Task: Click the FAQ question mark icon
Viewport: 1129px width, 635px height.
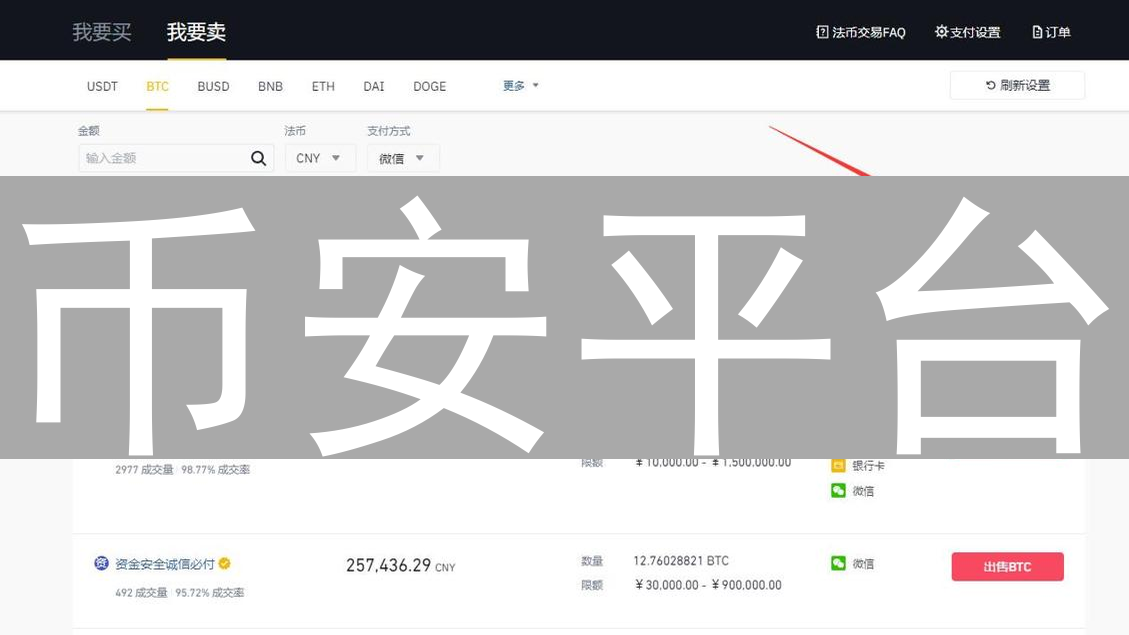Action: click(x=822, y=32)
